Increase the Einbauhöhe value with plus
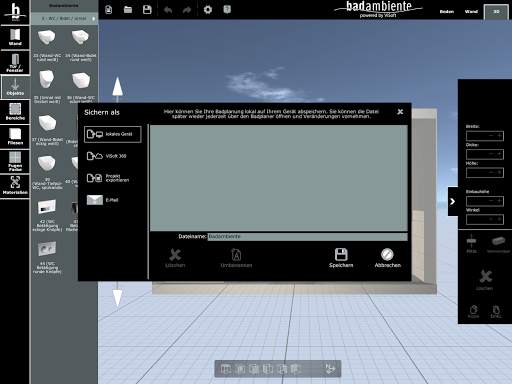Viewport: 512px width, 384px height. [x=499, y=201]
